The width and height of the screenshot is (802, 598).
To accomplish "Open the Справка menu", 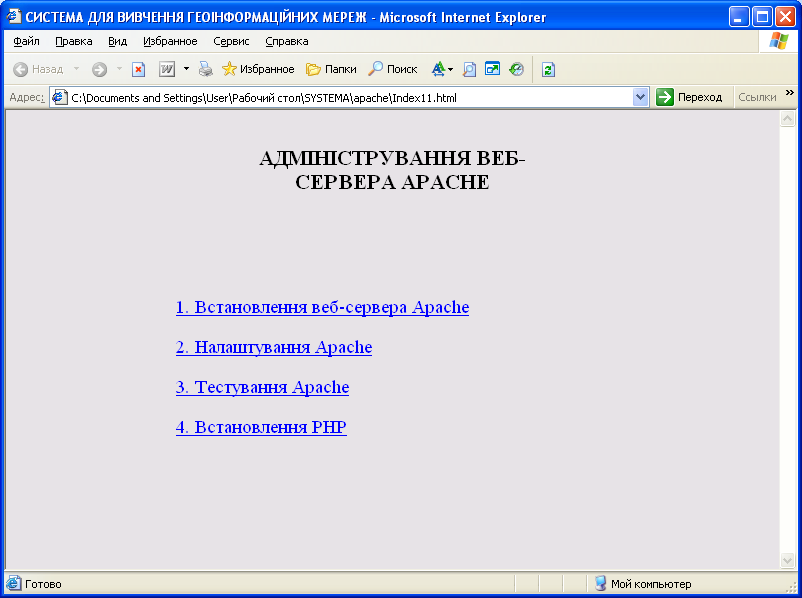I will click(286, 41).
